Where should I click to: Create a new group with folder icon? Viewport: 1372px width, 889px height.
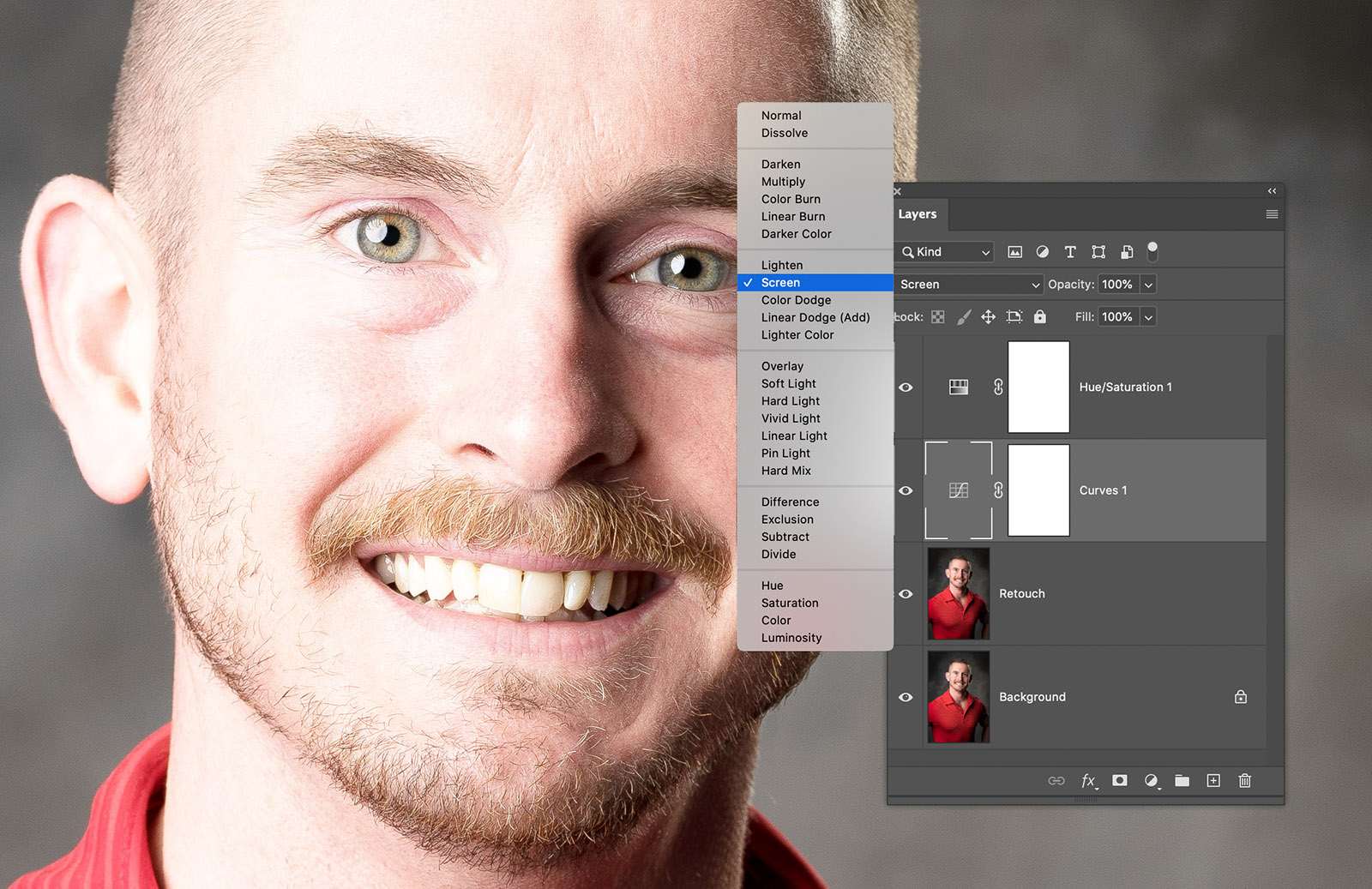(1182, 780)
